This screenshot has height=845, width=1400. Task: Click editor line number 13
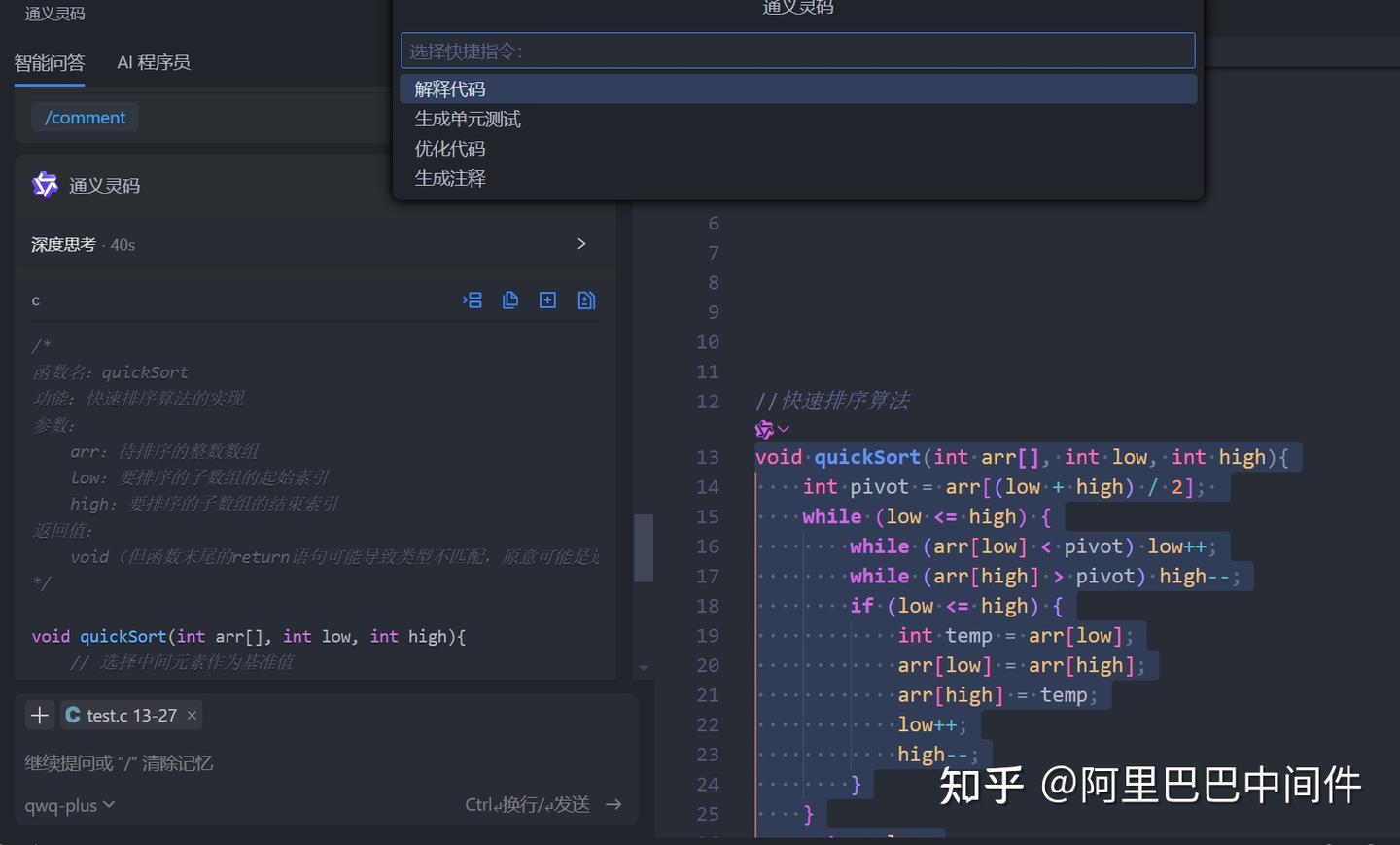708,457
